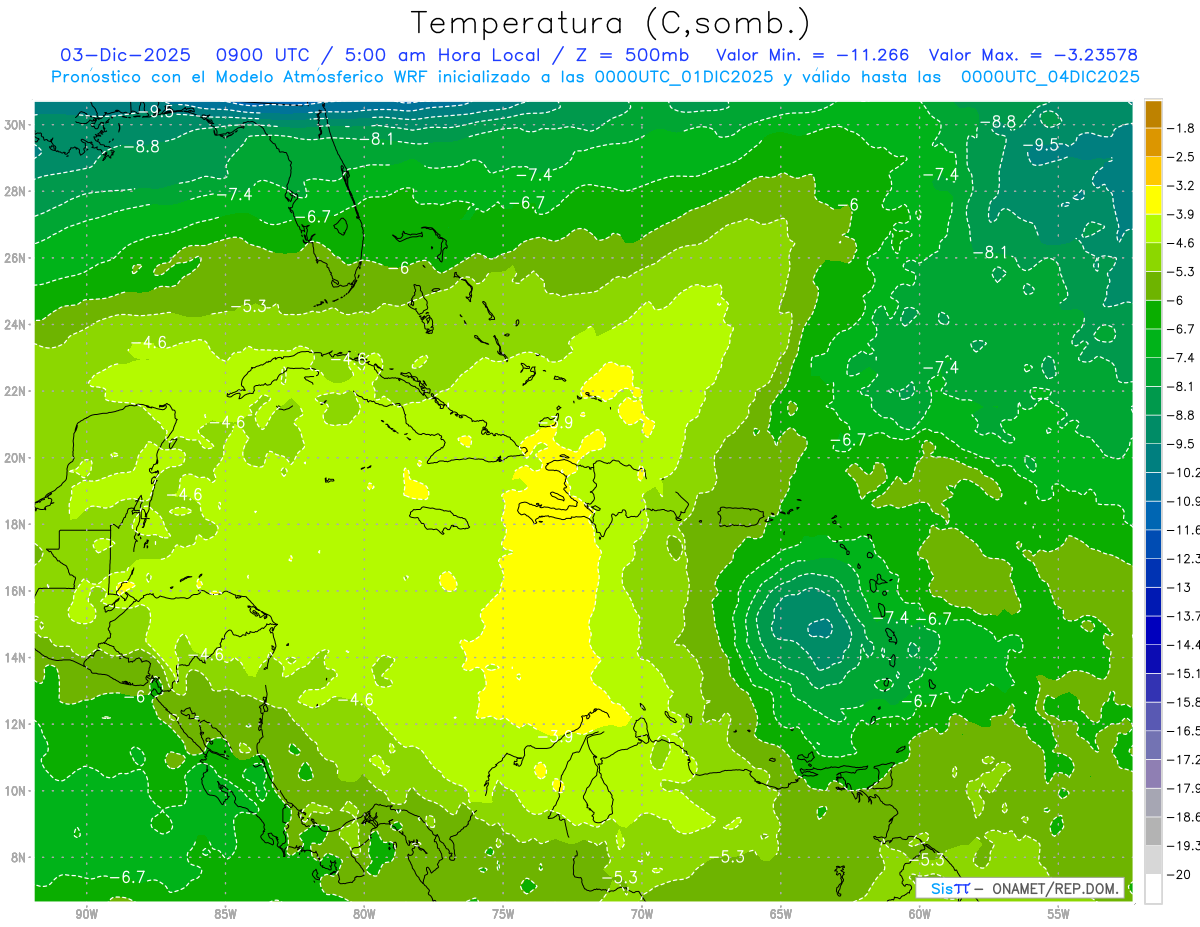Screen dimensions: 1200x927
Task: Click the legend swatch between -2.5 and -3.2
Action: [x=1154, y=171]
